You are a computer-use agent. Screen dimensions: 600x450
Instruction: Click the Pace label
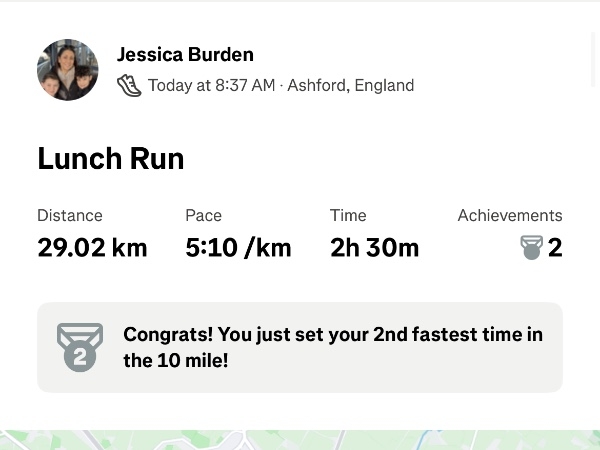(204, 215)
